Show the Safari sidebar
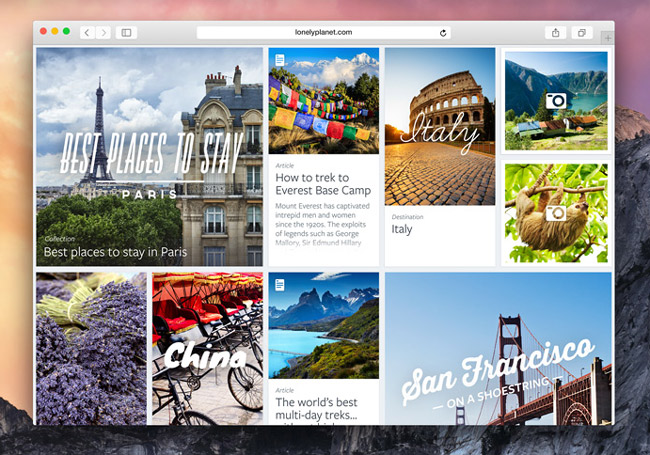Screen dimensions: 650x455 126,32
